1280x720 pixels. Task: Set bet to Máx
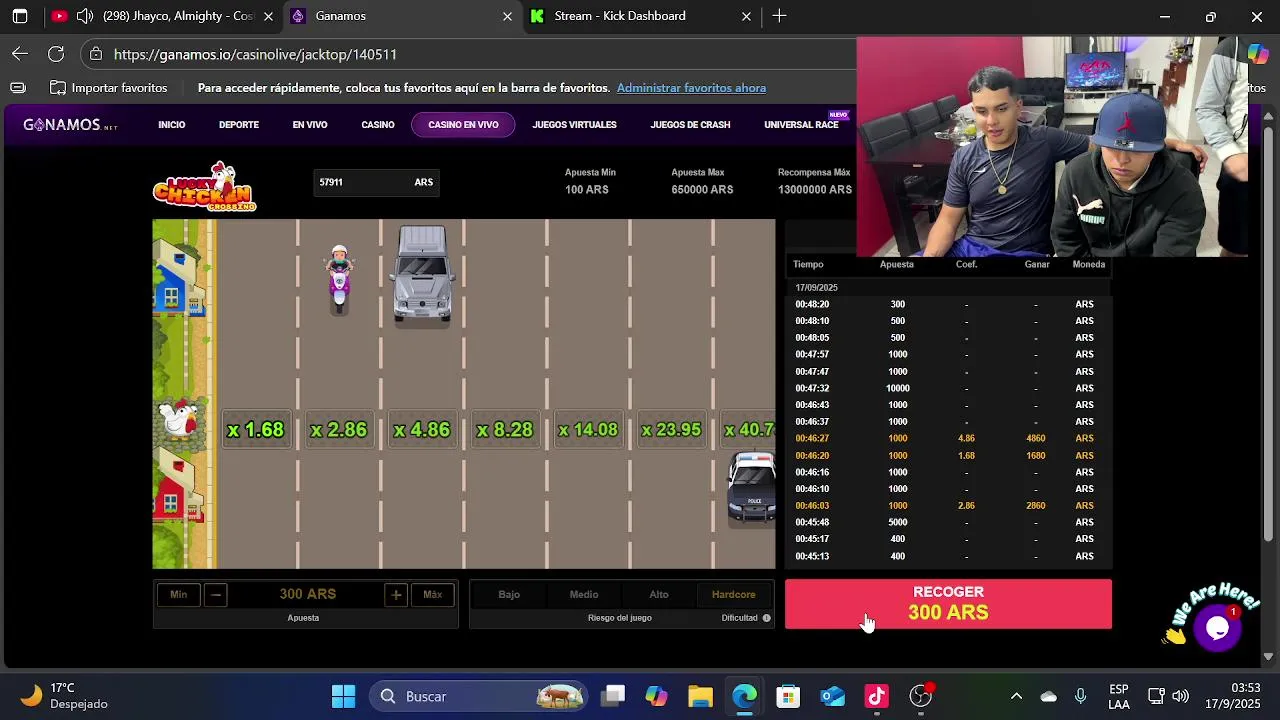432,594
